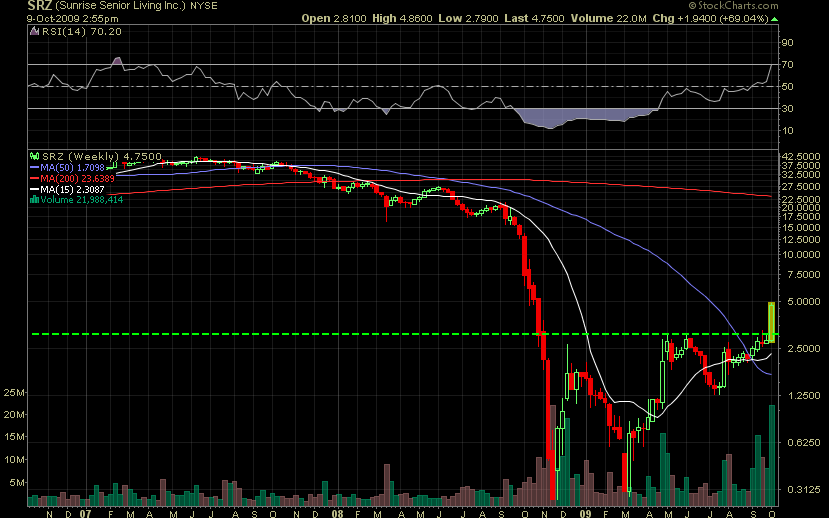Click the candlestick icon beside SRZ (Weekly)
The width and height of the screenshot is (829, 518).
click(x=35, y=156)
